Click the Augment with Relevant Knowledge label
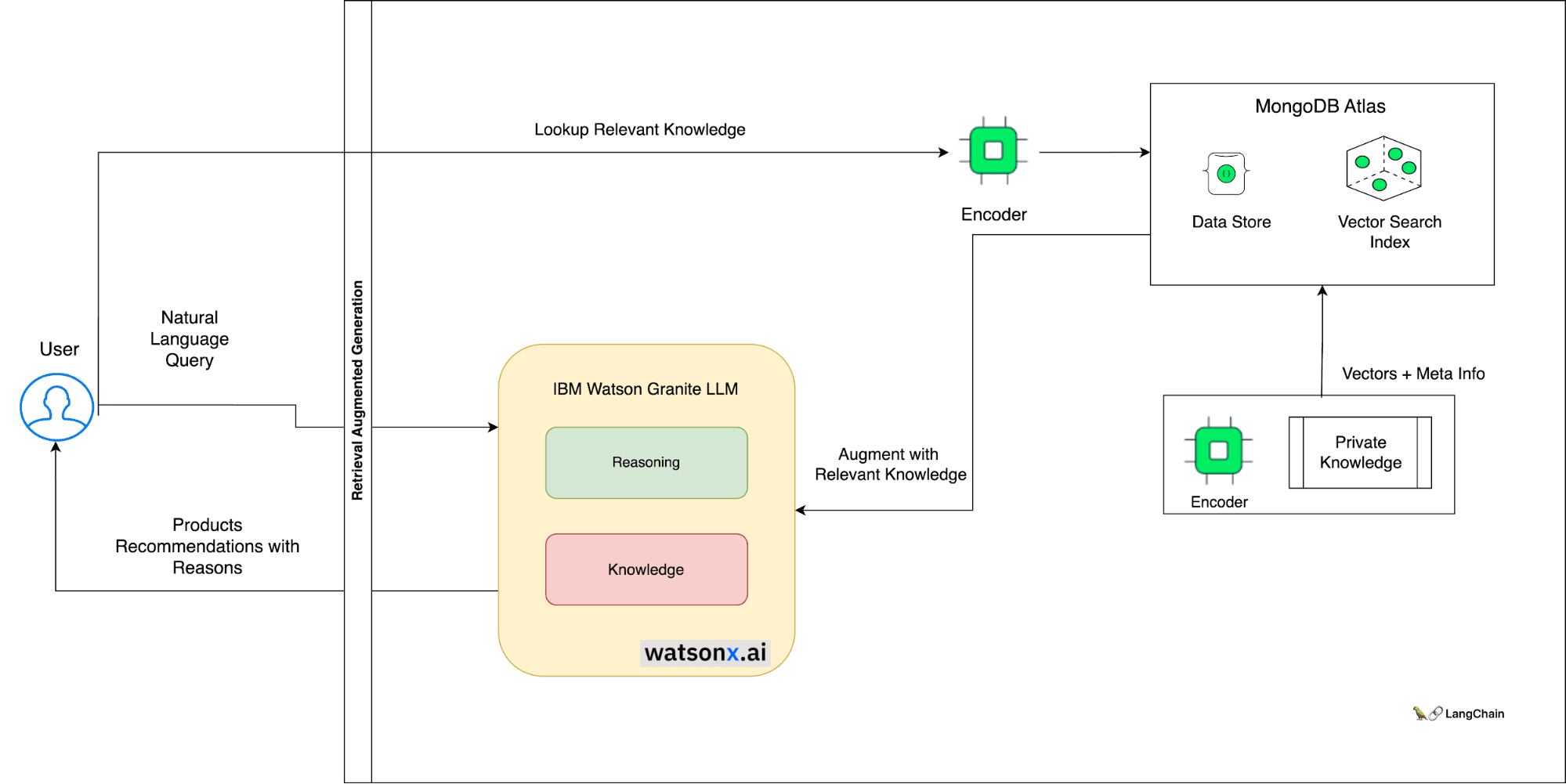This screenshot has height=784, width=1566. point(890,464)
